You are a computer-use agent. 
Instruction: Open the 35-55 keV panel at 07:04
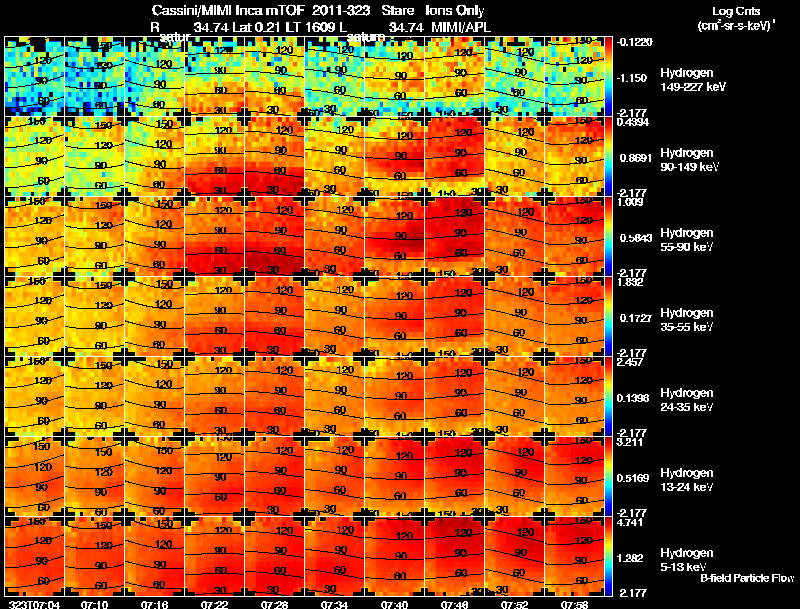[34, 317]
